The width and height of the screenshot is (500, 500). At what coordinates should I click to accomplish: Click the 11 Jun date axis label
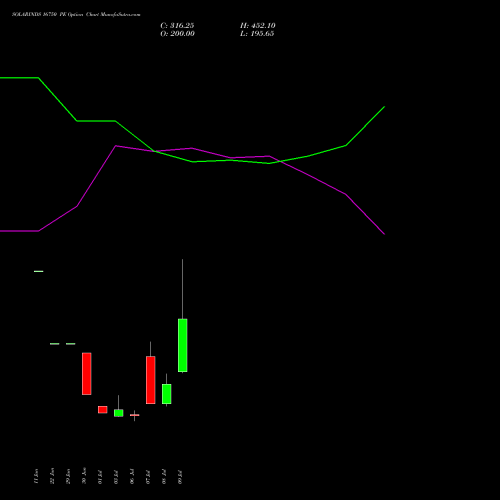pos(36,476)
